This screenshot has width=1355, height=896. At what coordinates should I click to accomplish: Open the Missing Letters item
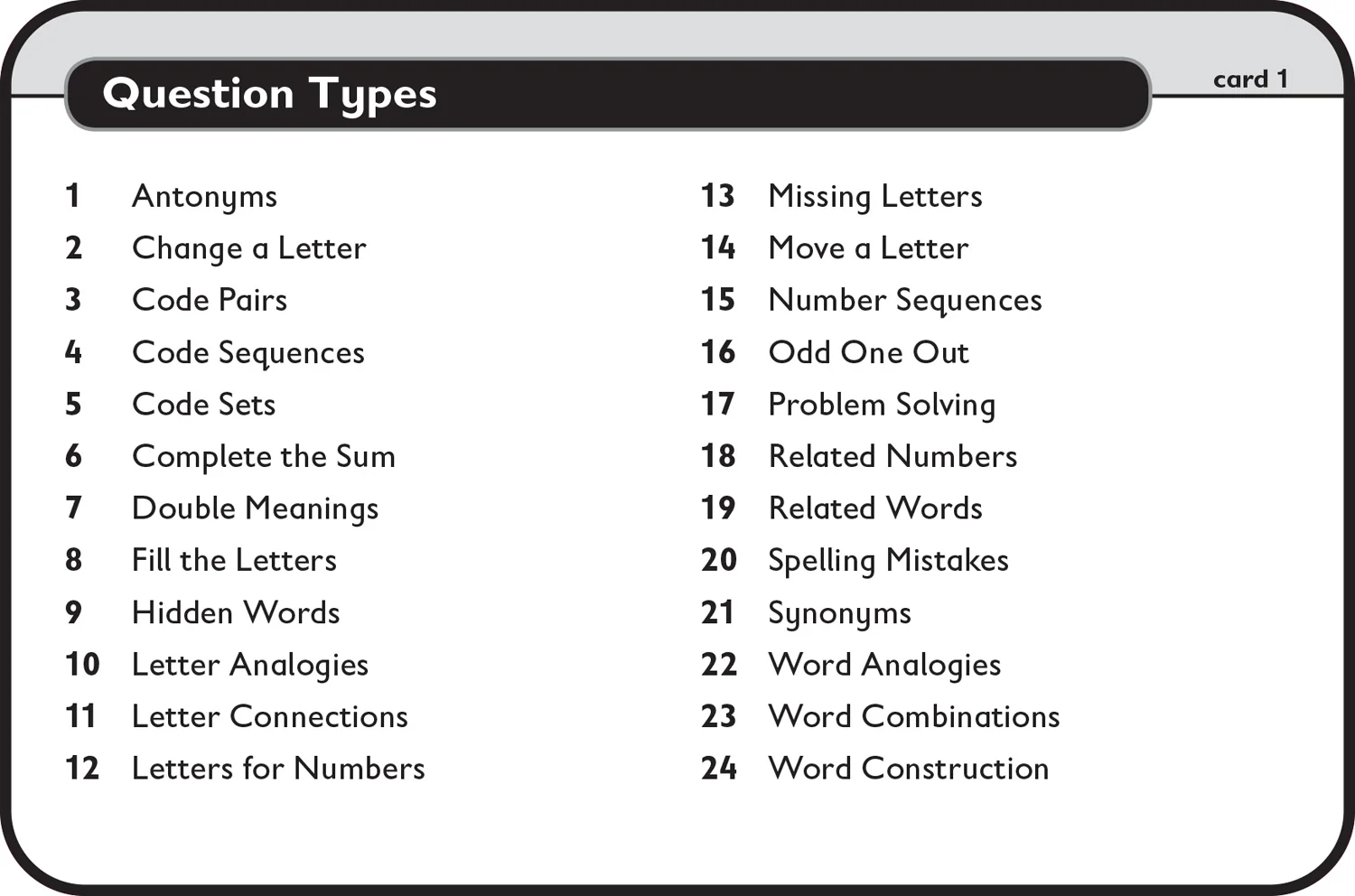click(x=875, y=197)
